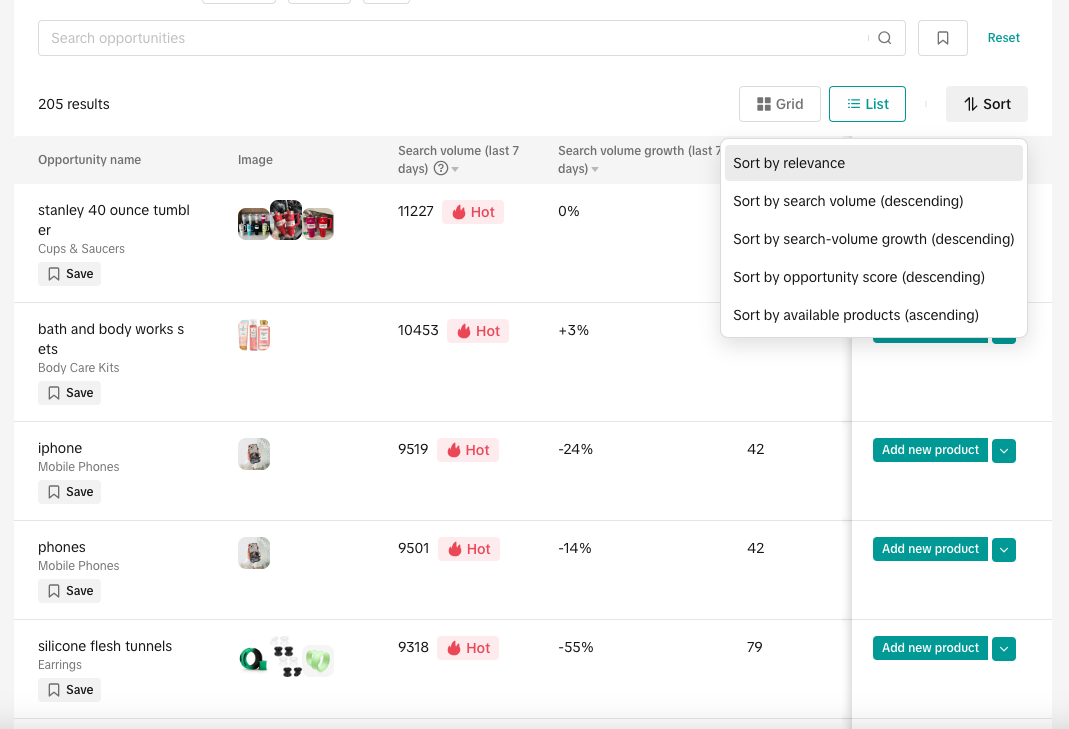1069x729 pixels.
Task: Save the stanley 40 ounce tumbler opportunity
Action: 70,274
